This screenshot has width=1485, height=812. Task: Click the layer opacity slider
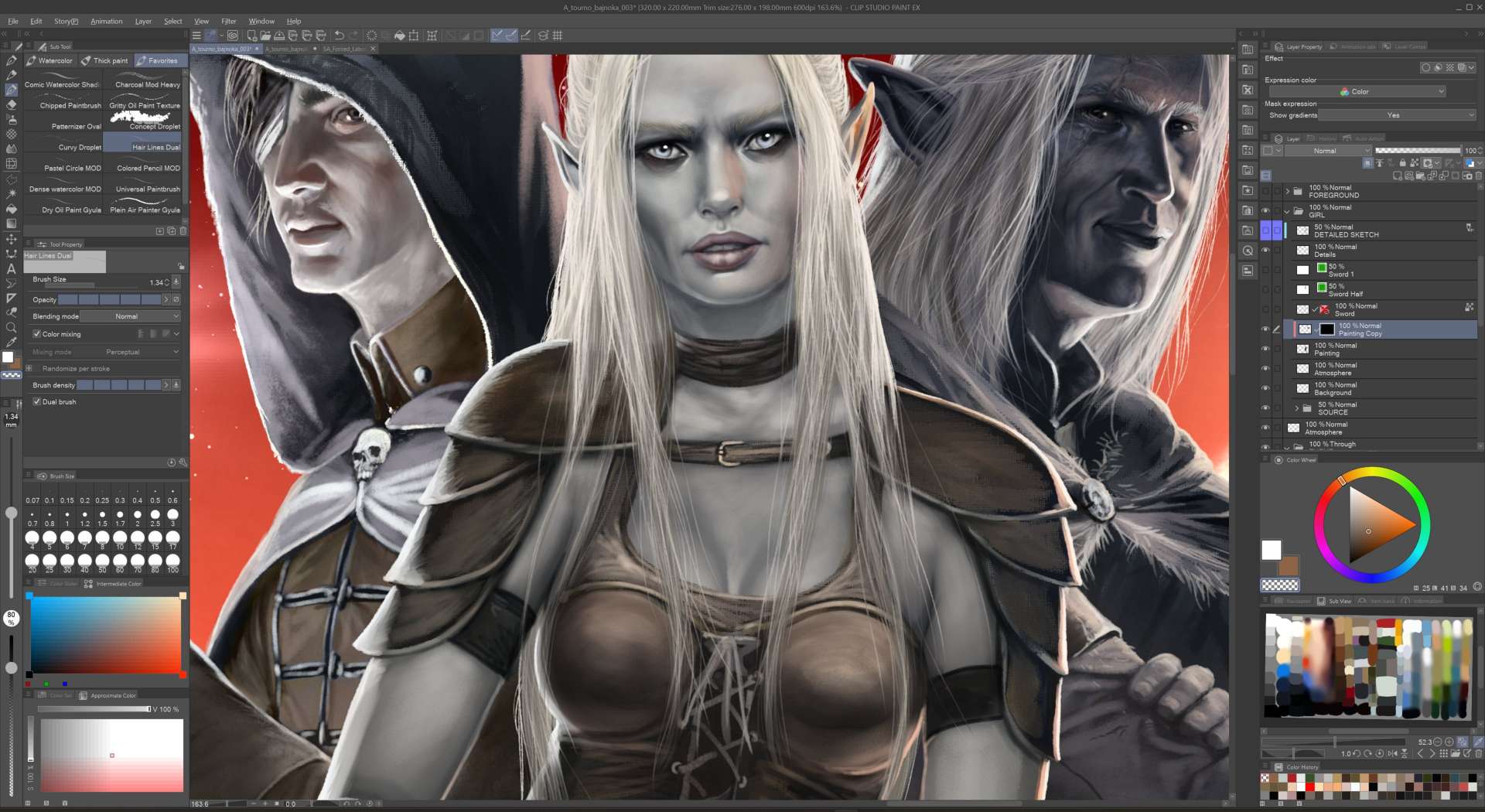pyautogui.click(x=1418, y=151)
